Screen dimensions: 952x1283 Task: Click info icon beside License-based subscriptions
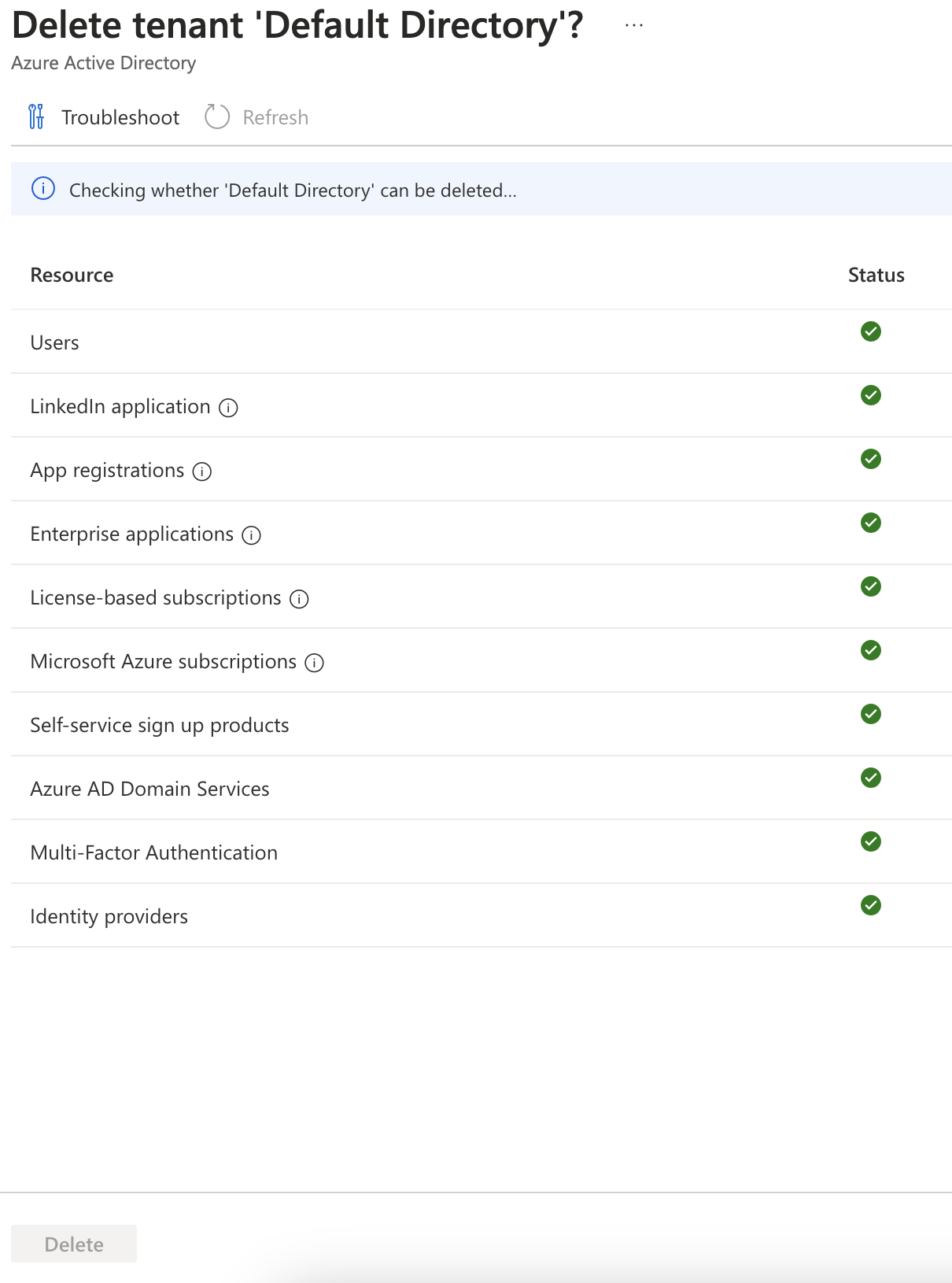pyautogui.click(x=299, y=599)
